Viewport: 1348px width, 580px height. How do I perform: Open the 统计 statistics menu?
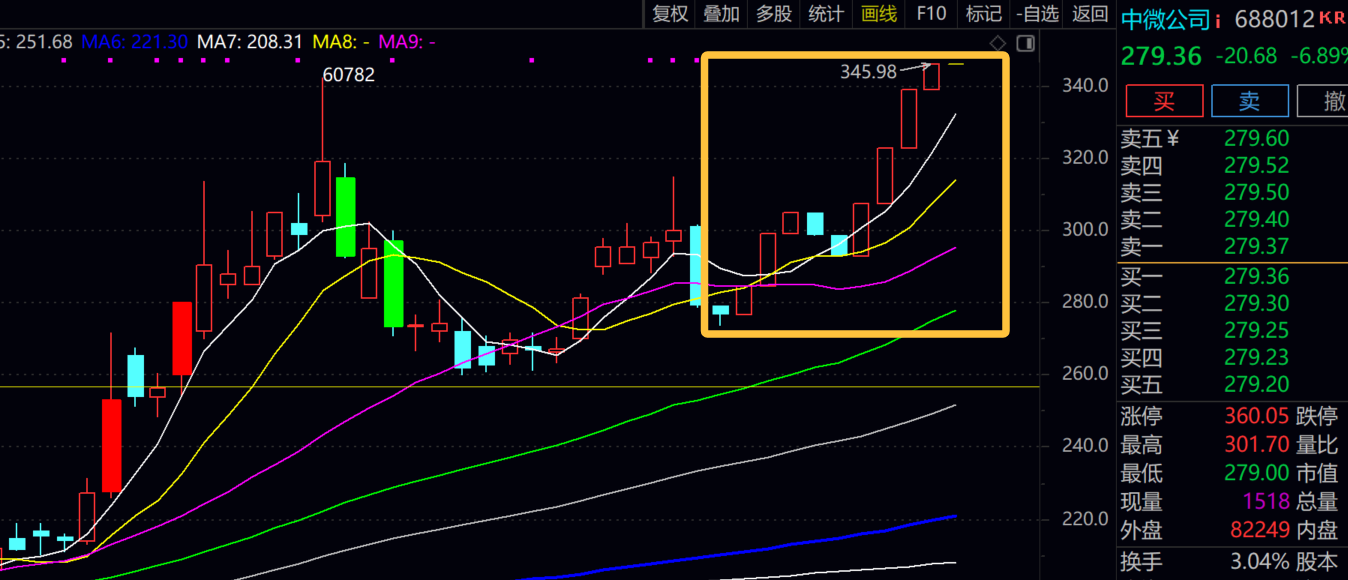826,13
